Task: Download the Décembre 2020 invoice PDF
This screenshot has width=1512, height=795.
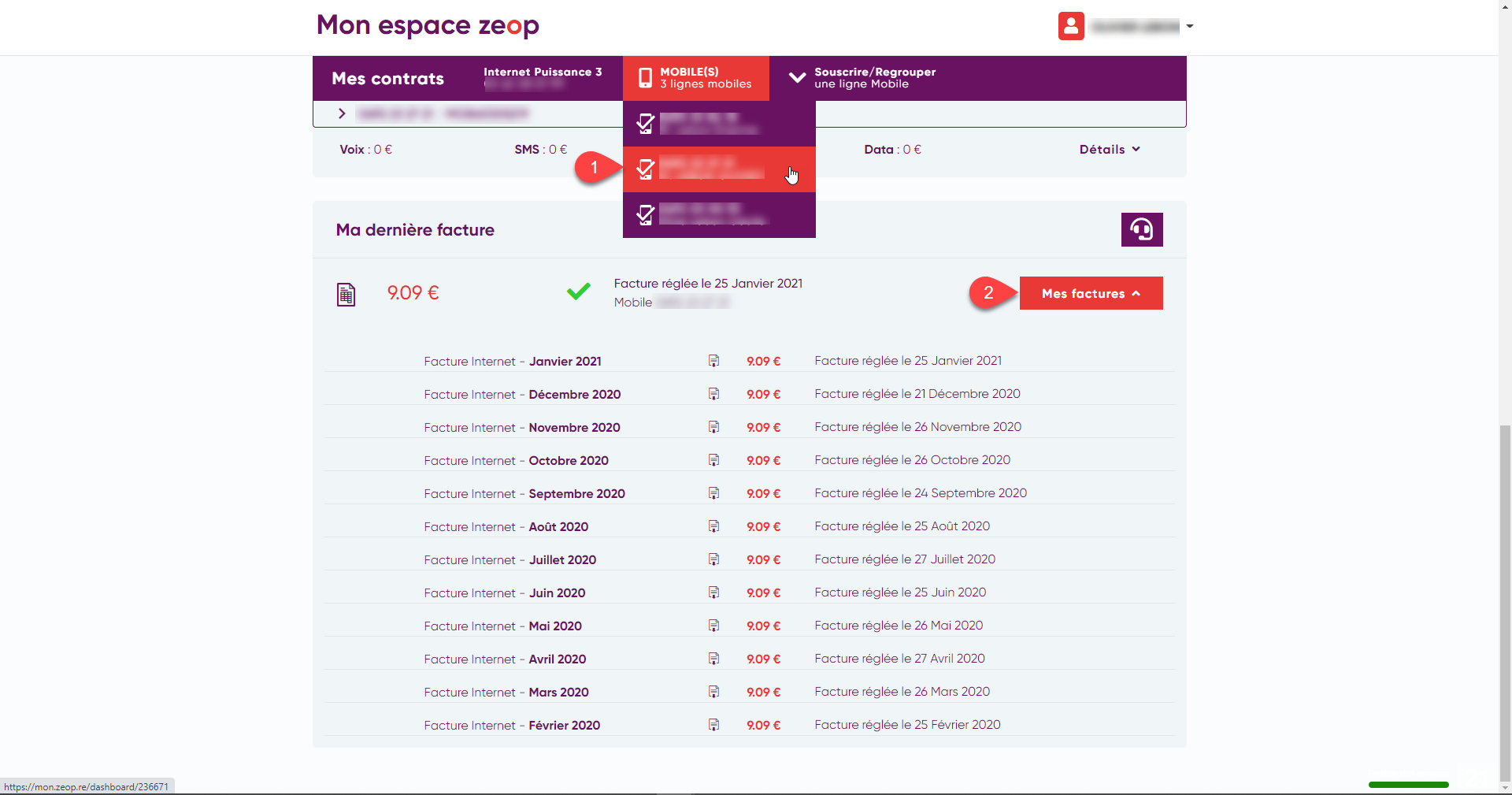Action: [x=713, y=394]
